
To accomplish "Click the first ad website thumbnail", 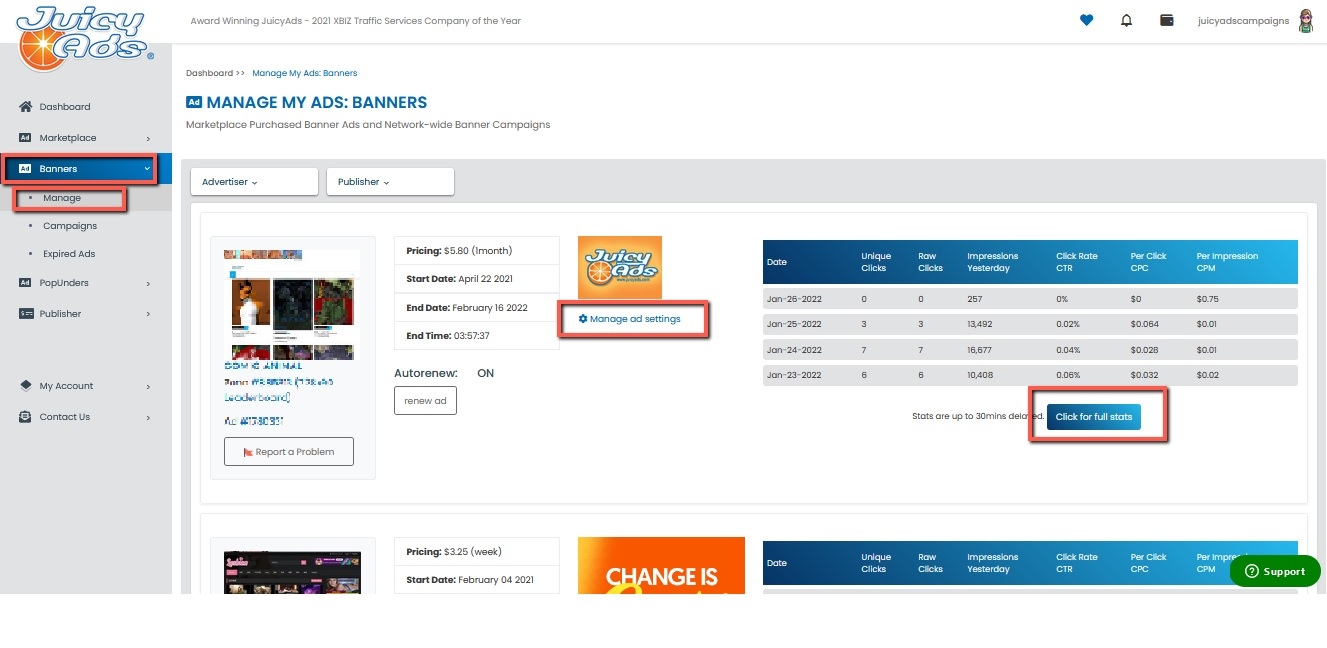I will click(x=292, y=304).
